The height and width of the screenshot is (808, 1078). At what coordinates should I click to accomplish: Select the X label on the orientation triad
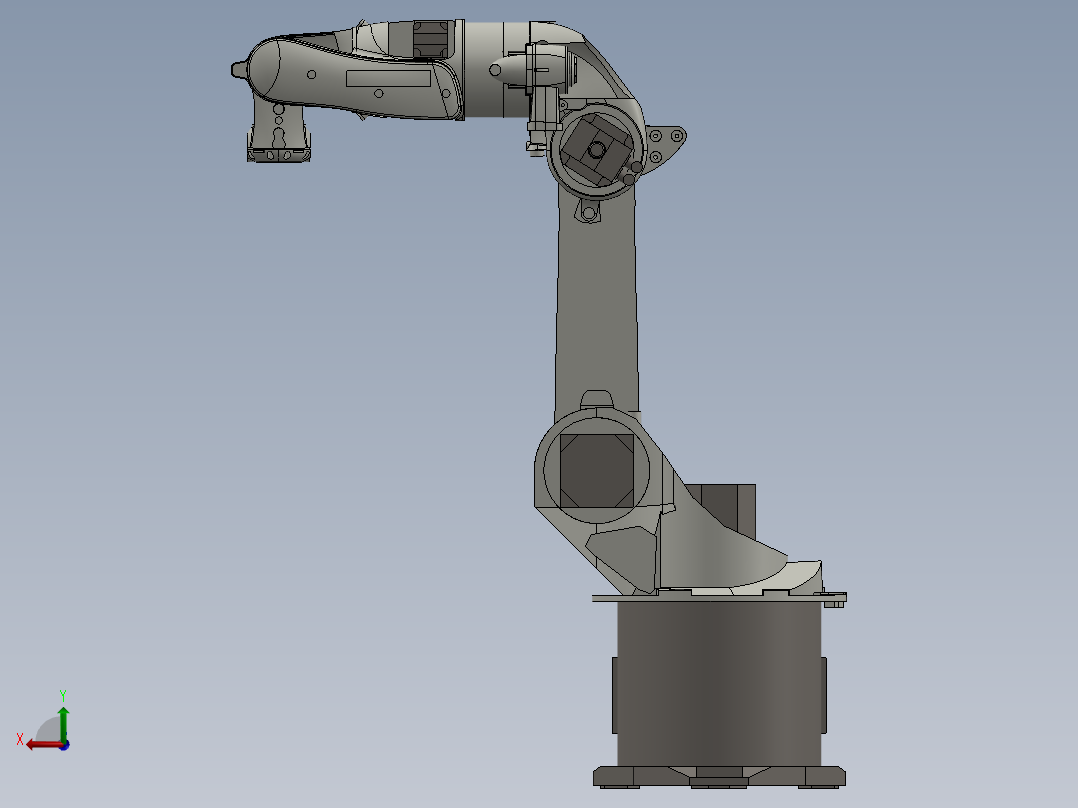coord(20,738)
